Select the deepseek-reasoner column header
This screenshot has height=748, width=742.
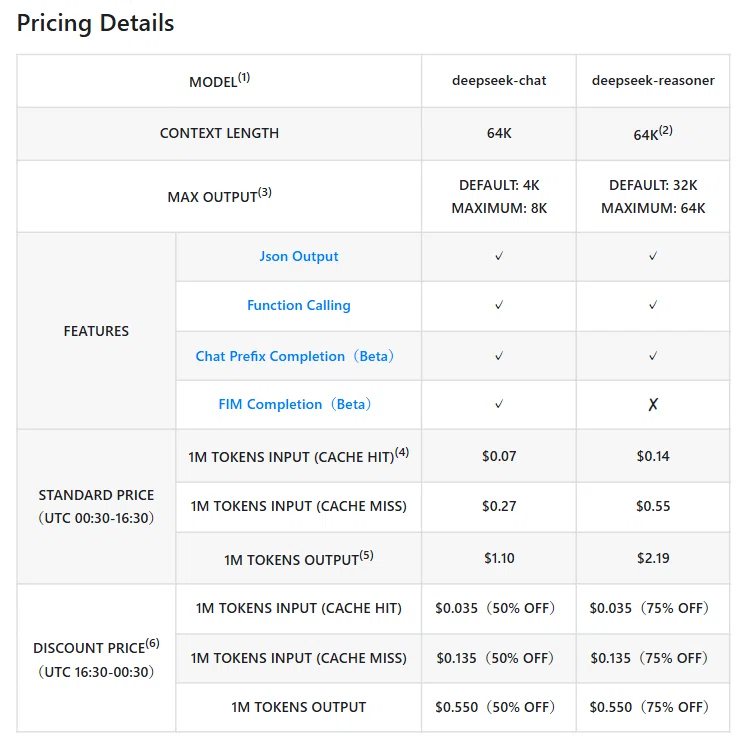click(653, 81)
